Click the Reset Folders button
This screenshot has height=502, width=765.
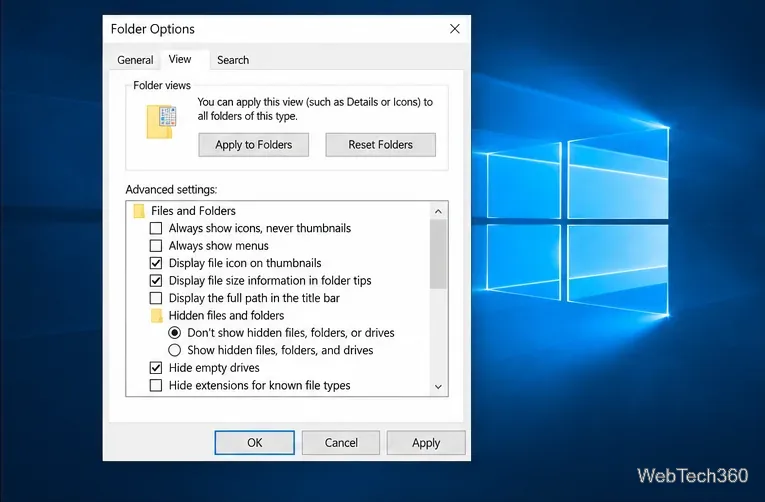coord(381,145)
